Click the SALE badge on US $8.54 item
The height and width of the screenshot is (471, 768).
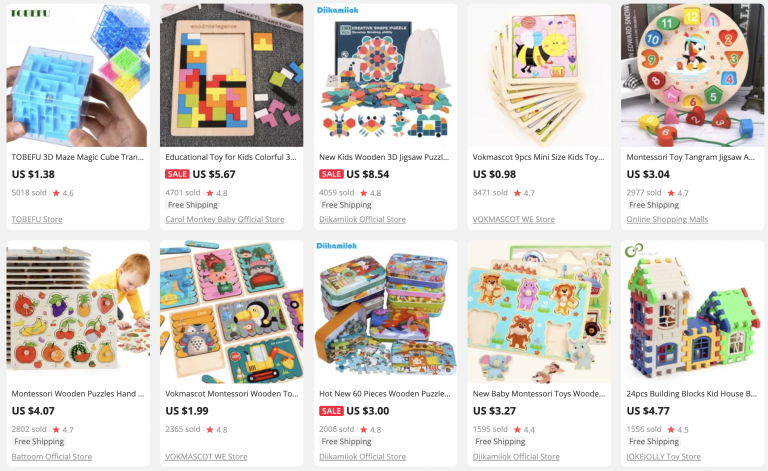pyautogui.click(x=331, y=174)
